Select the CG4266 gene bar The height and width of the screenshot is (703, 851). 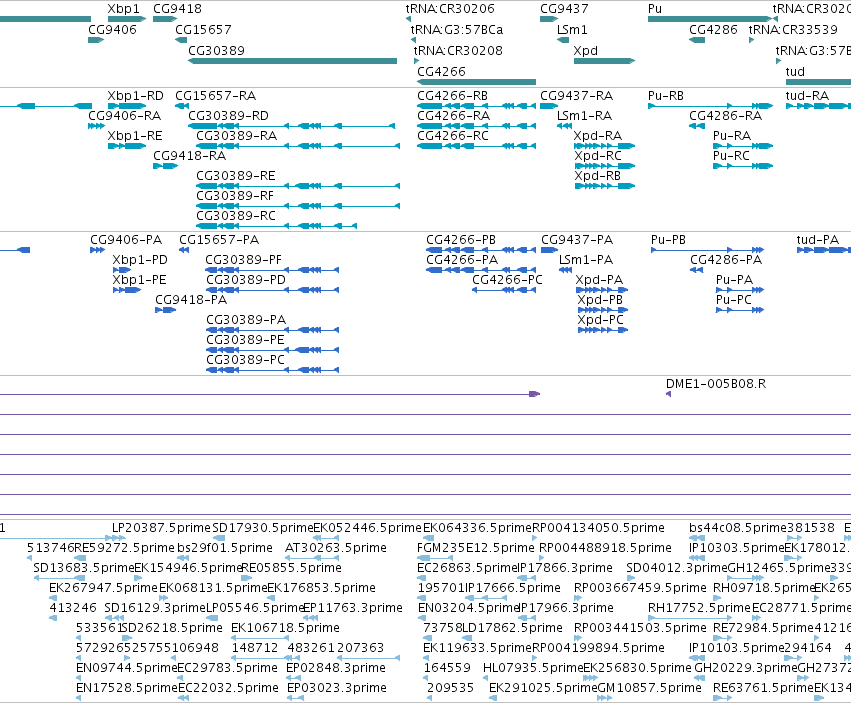[477, 82]
